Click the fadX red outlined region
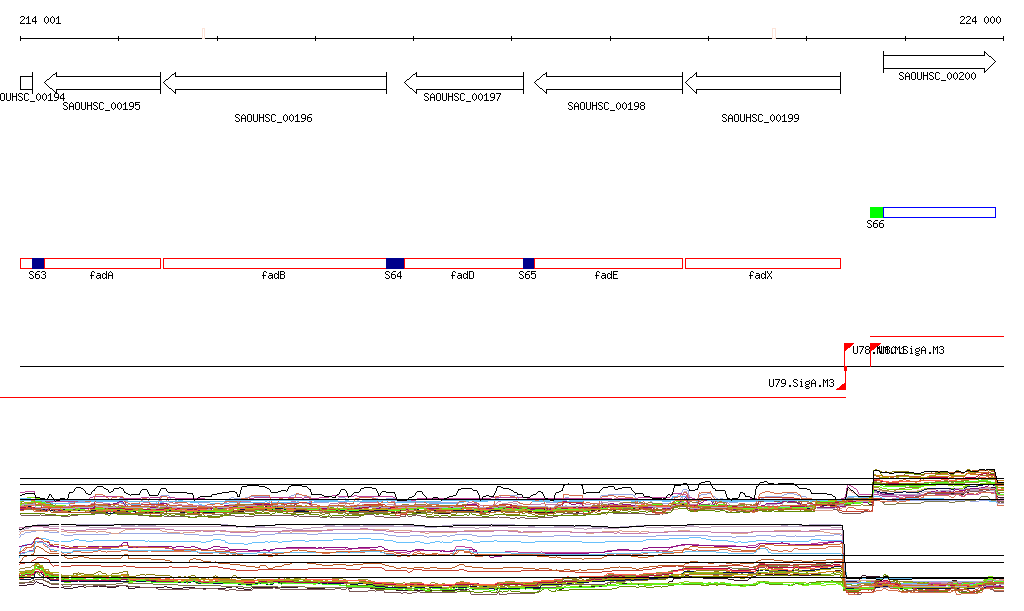This screenshot has width=1024, height=611. pos(762,263)
